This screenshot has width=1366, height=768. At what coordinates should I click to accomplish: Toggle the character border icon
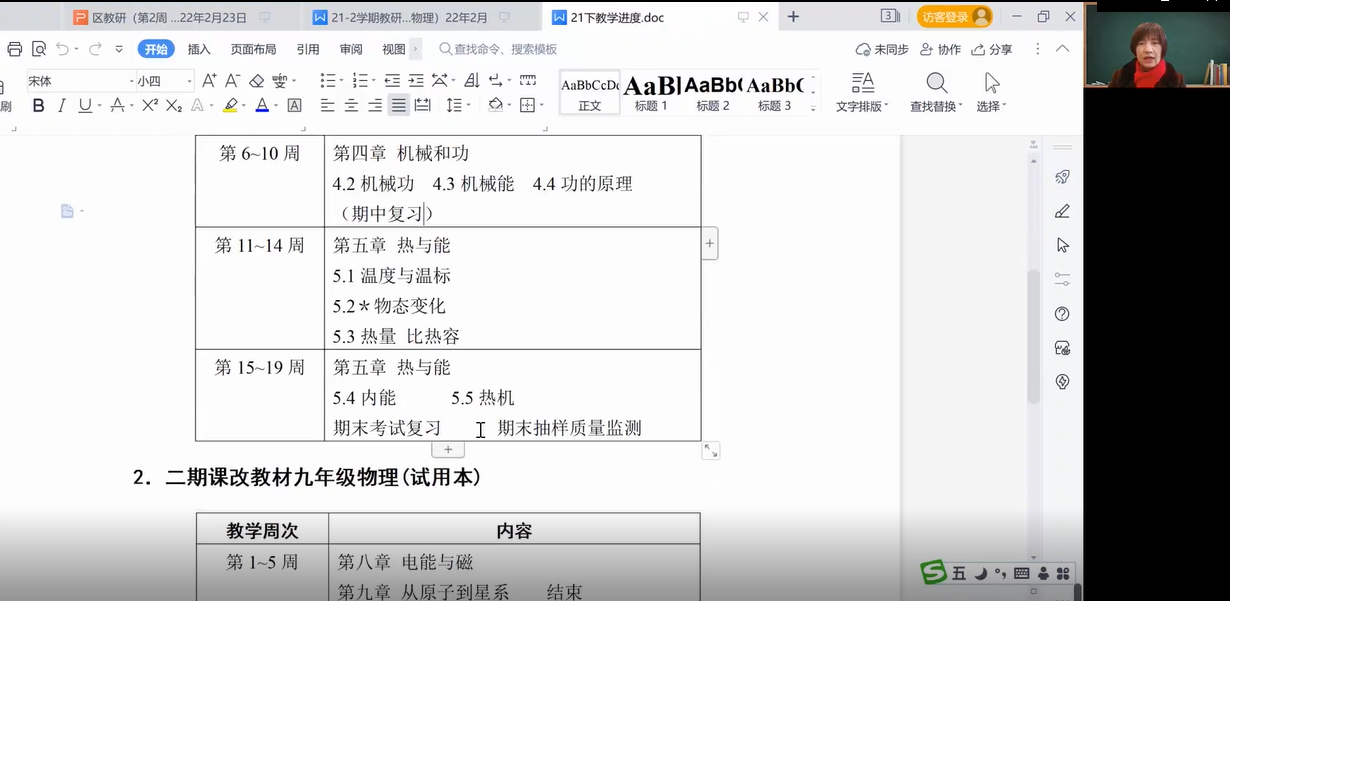294,106
